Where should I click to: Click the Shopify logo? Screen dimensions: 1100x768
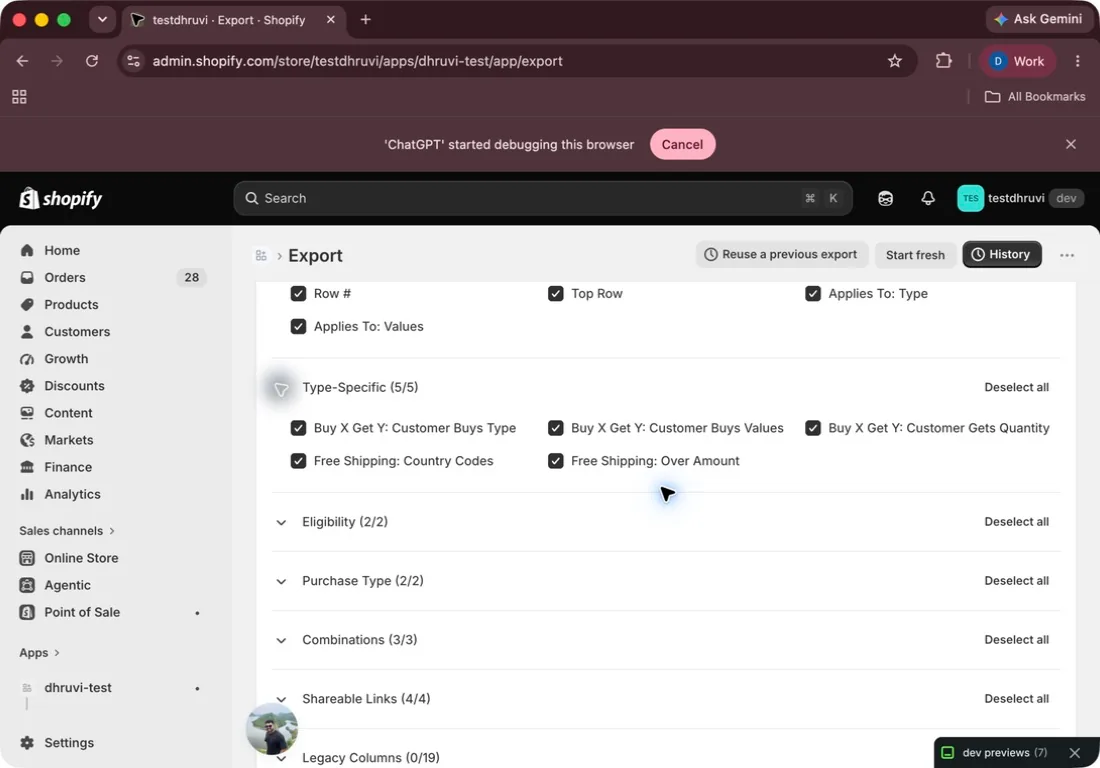tap(61, 198)
